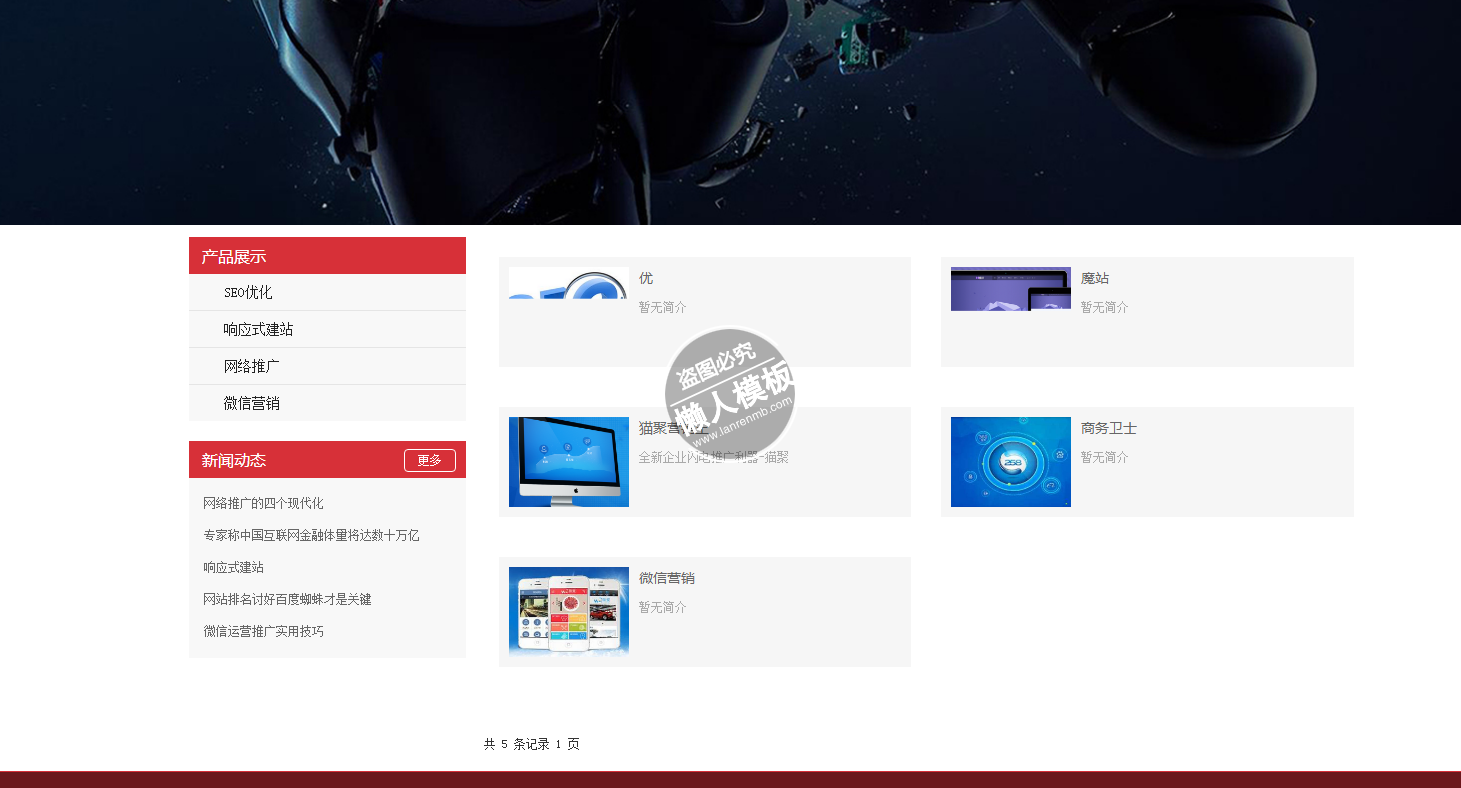Open the 猫聚 iMac monitor thumbnail
Screen dimensions: 1461x788
[x=568, y=462]
